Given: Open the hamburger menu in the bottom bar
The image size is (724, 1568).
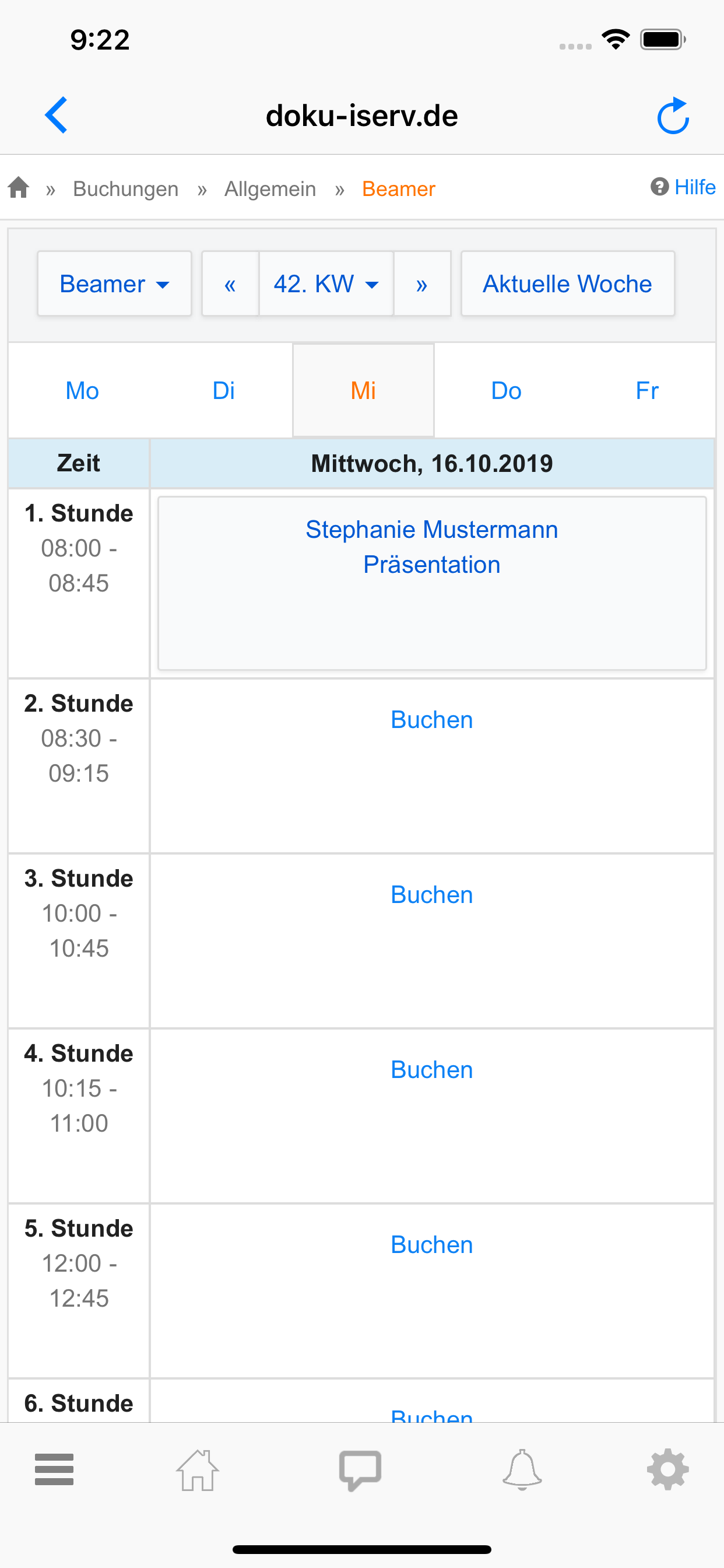Looking at the screenshot, I should pos(54,1469).
